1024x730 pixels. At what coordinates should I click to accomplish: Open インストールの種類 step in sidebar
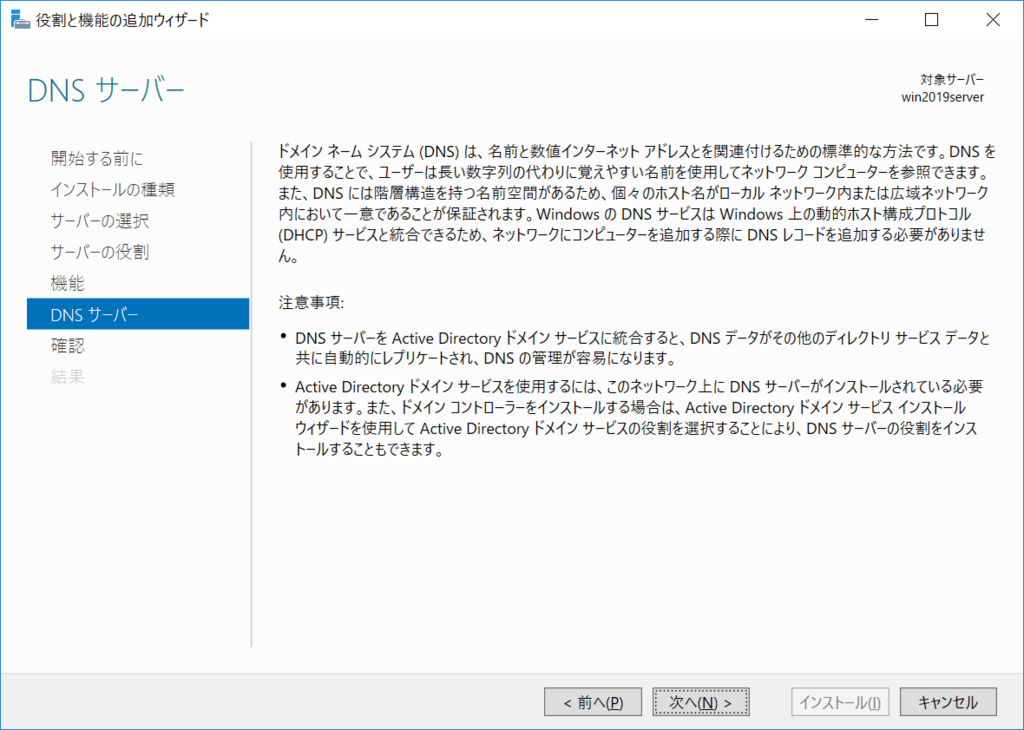pos(112,189)
